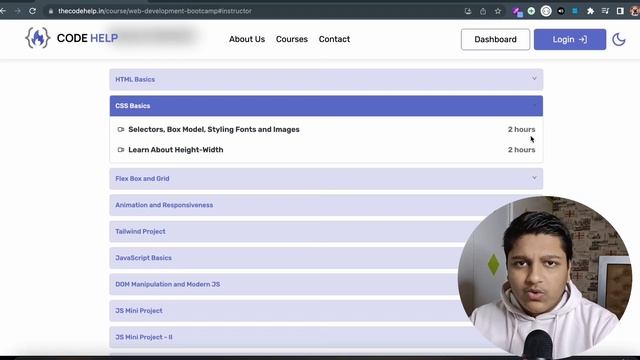Click the Code Help flame logo
The width and height of the screenshot is (640, 360).
point(38,38)
